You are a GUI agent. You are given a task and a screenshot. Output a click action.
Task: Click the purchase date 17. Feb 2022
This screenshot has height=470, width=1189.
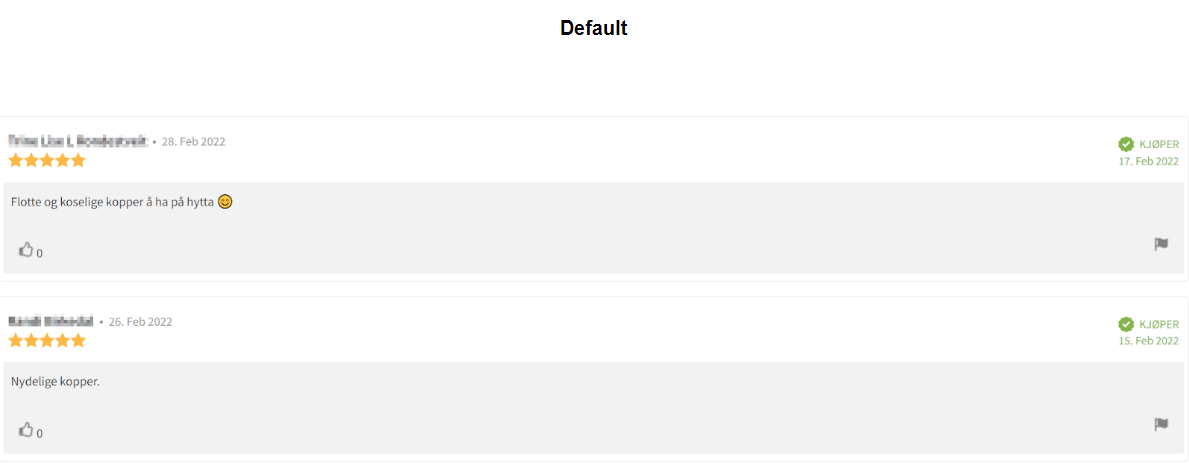(x=1148, y=161)
